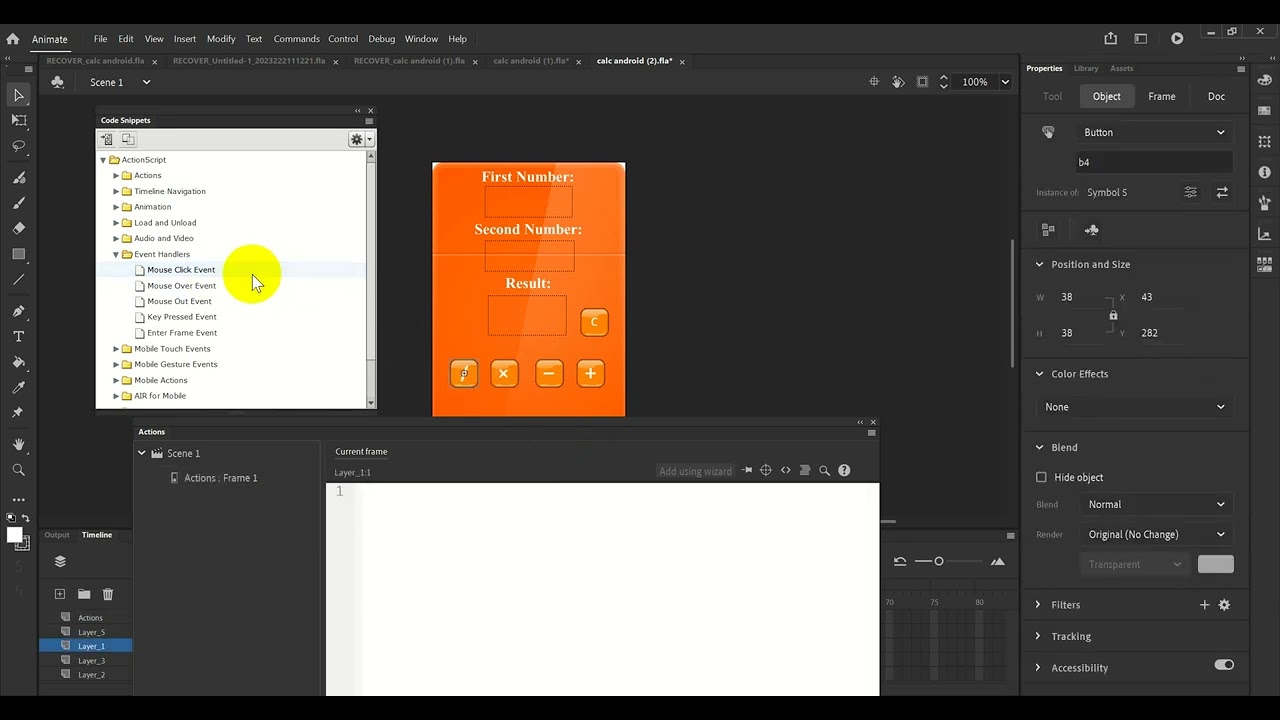Click the Swap Symbol icon
Screen dimensions: 1280x720
(1222, 192)
